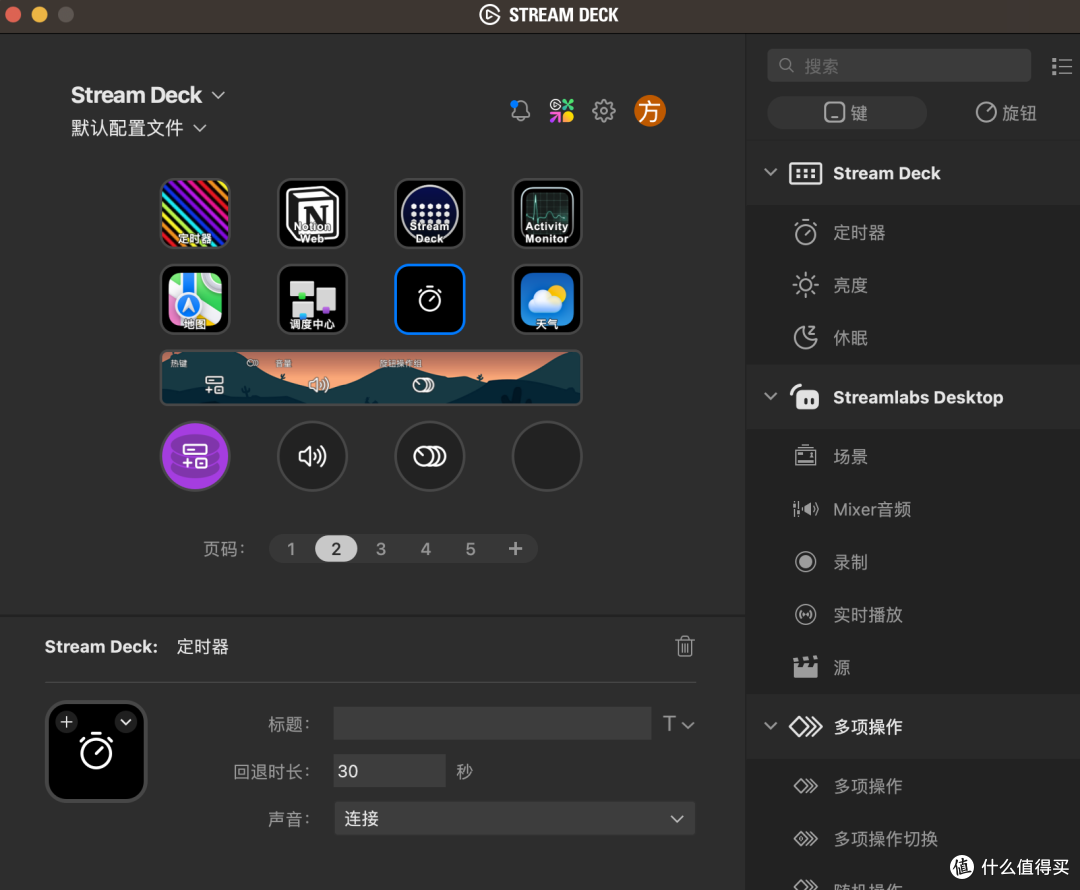1080x890 pixels.
Task: Collapse the 多项操作 section
Action: click(770, 727)
